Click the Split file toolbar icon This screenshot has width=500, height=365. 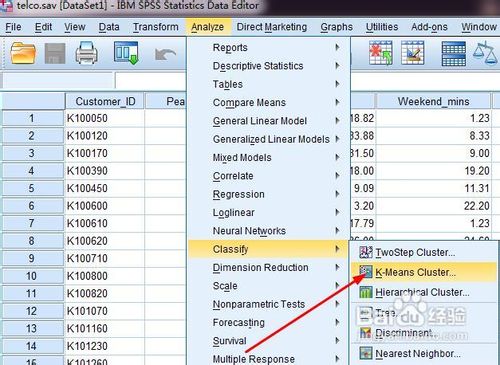(x=454, y=53)
